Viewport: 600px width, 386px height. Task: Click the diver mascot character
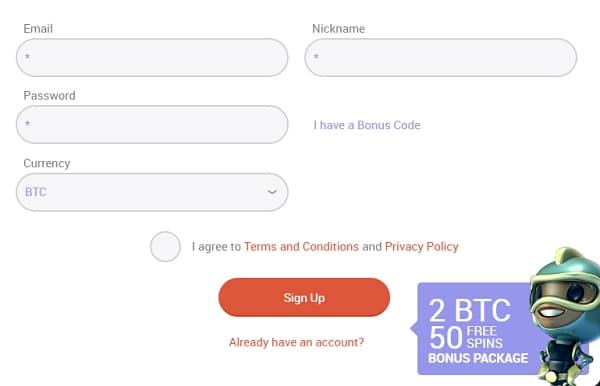point(566,316)
